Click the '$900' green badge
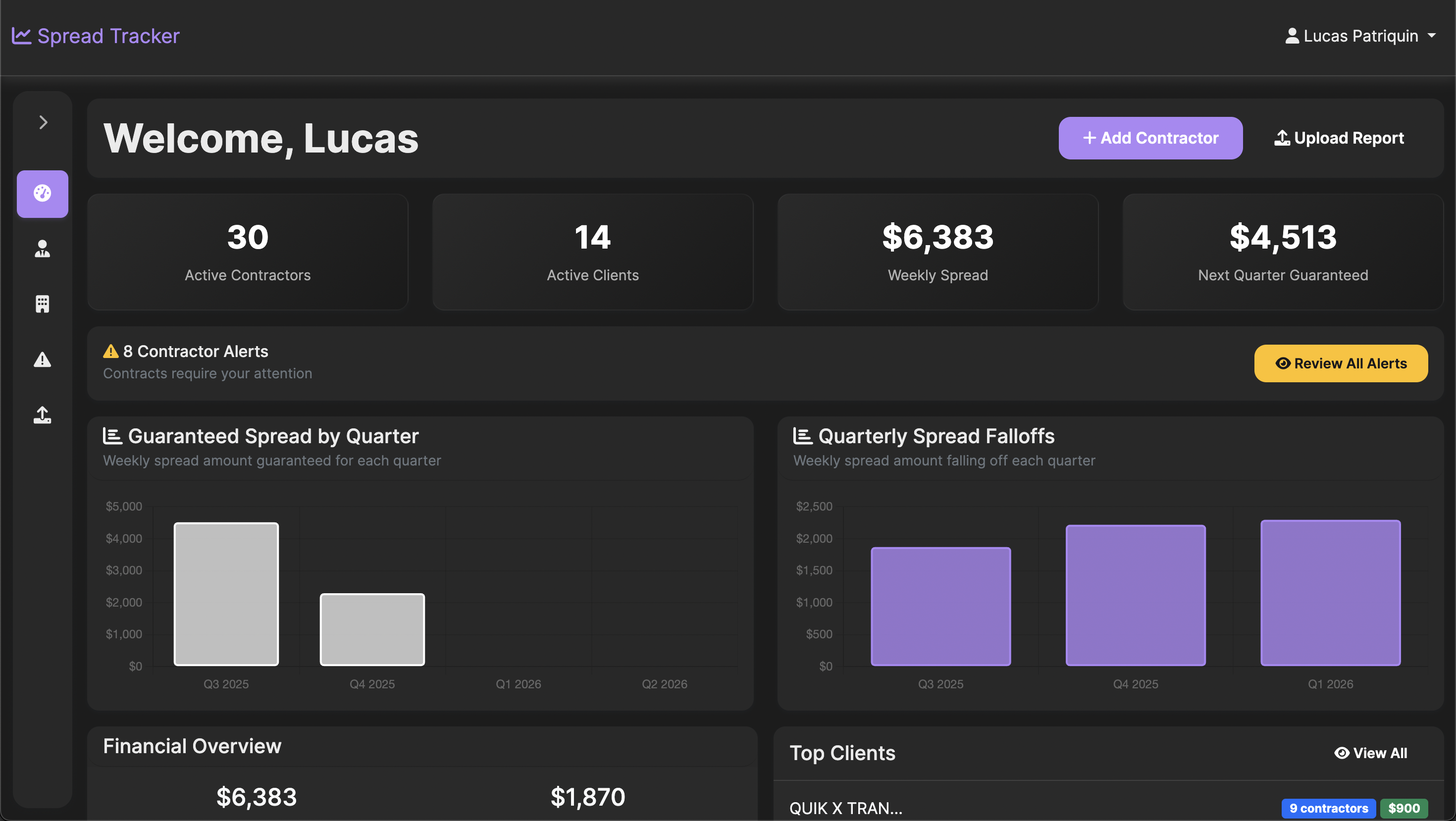The height and width of the screenshot is (821, 1456). pyautogui.click(x=1404, y=808)
